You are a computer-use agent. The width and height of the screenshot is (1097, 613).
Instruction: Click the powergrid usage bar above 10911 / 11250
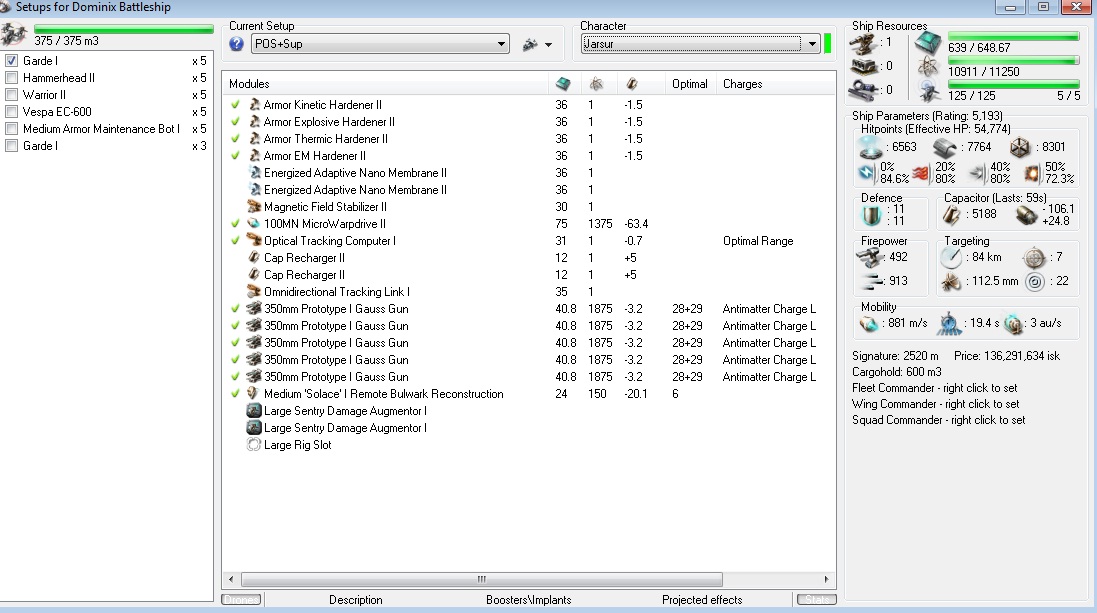coord(1013,61)
